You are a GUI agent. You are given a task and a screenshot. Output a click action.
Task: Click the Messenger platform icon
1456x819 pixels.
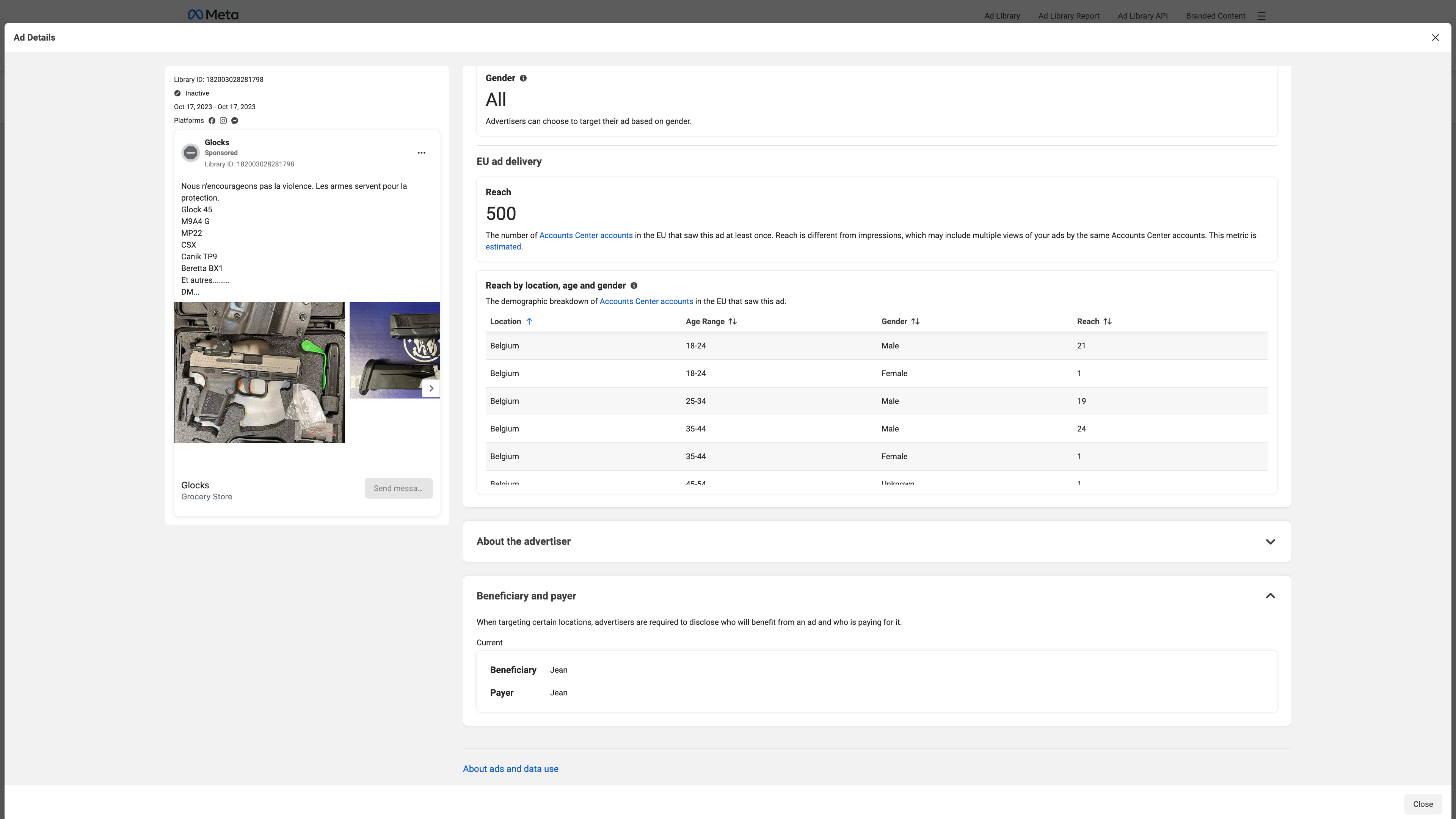(235, 121)
